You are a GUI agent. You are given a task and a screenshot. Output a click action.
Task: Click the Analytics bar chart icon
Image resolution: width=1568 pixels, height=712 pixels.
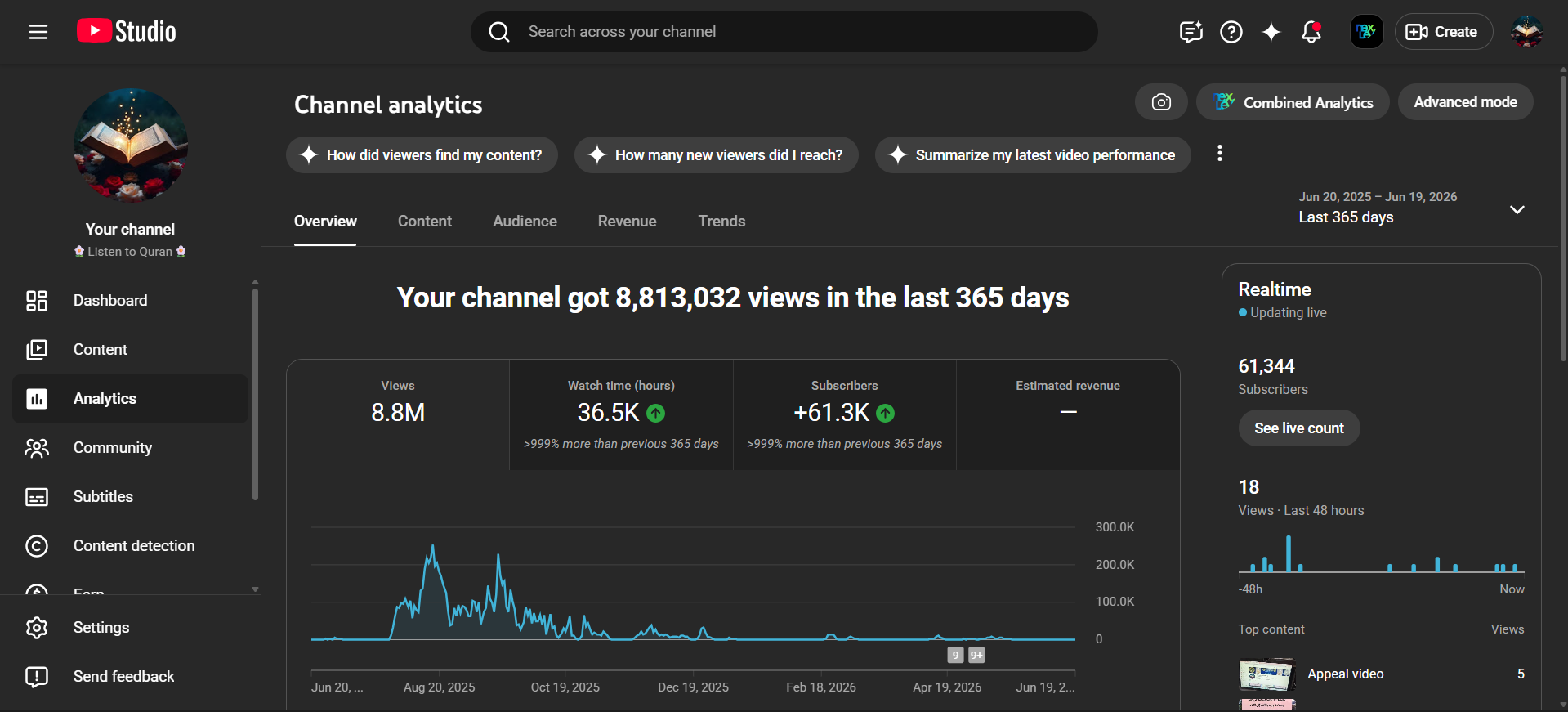pos(37,399)
